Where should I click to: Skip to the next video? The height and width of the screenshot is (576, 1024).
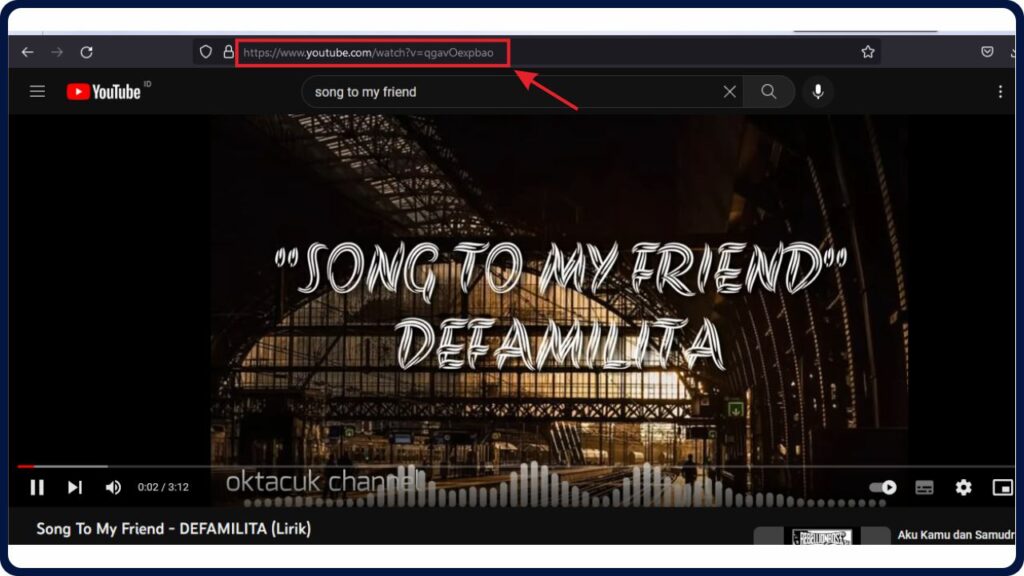click(x=75, y=487)
